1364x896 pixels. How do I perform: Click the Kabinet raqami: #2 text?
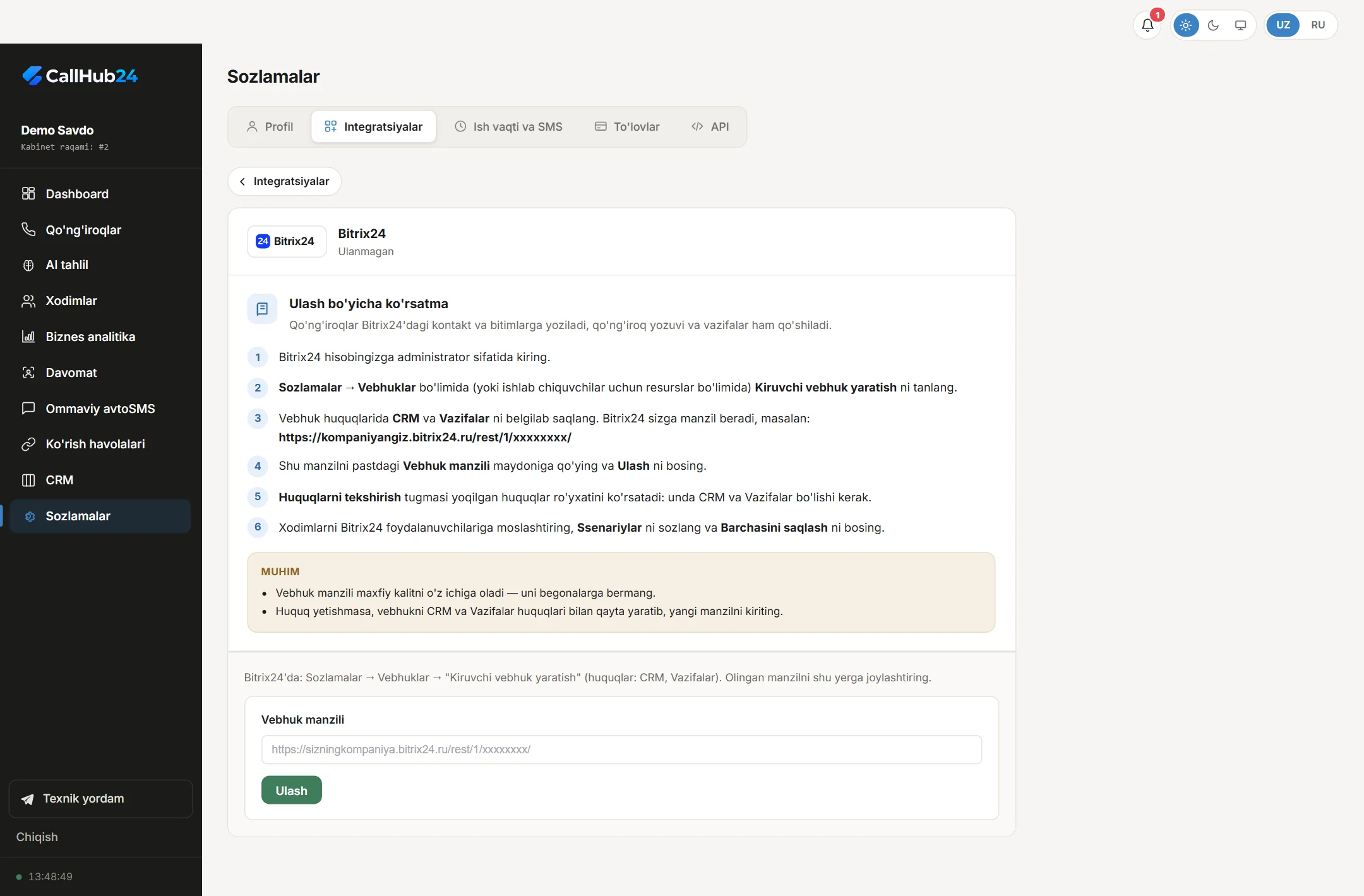point(64,147)
